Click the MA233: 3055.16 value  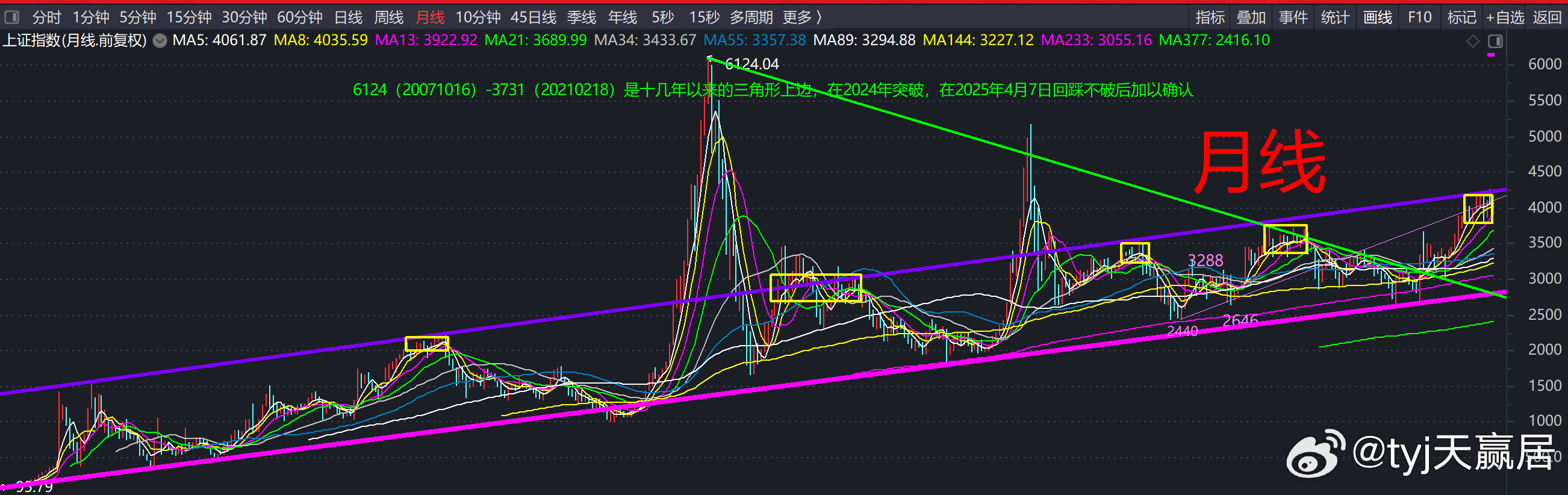1097,41
